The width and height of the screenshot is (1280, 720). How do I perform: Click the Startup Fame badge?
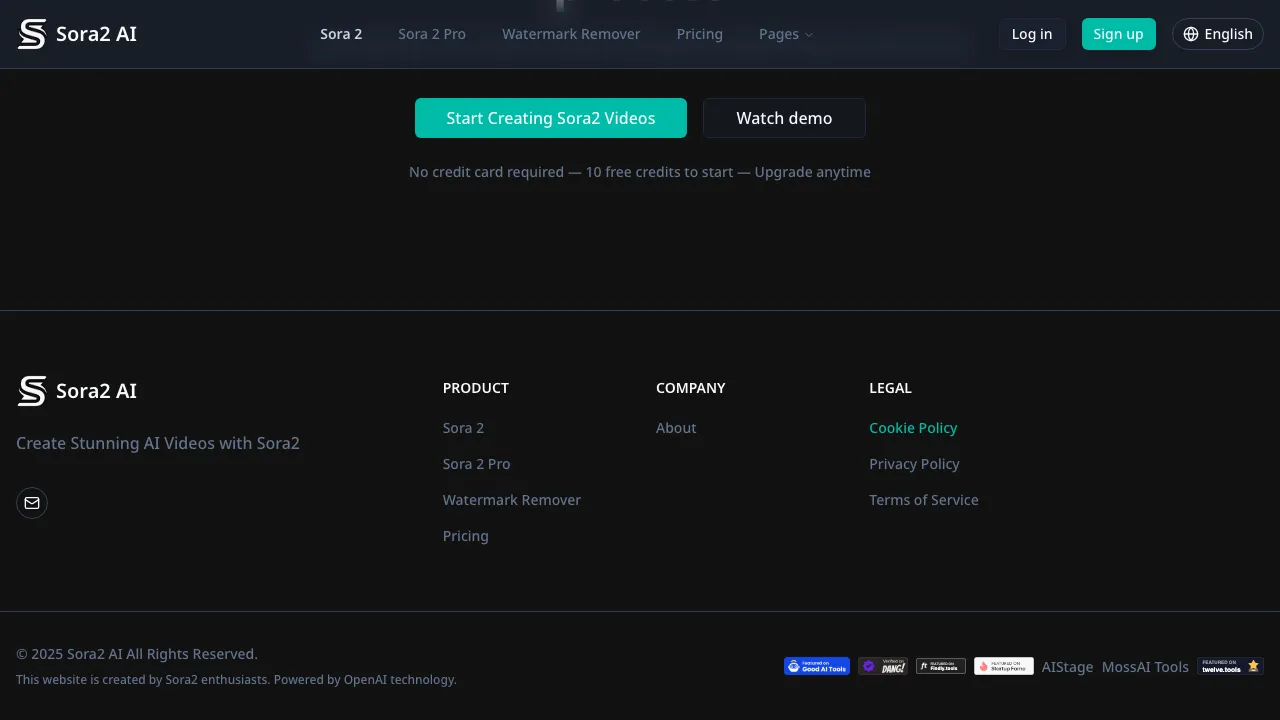1003,666
